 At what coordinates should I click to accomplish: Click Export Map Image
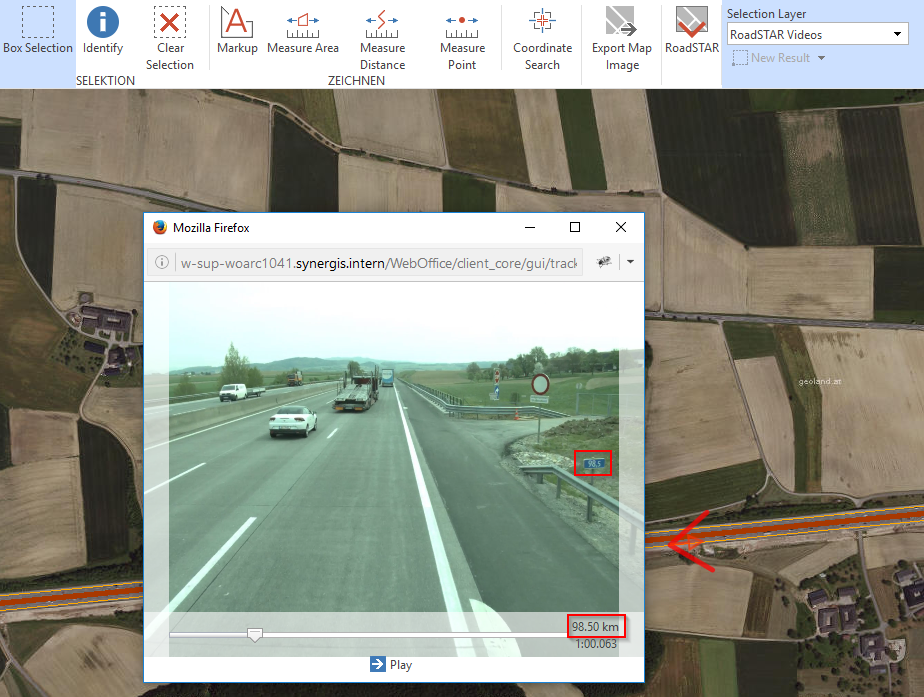point(620,38)
